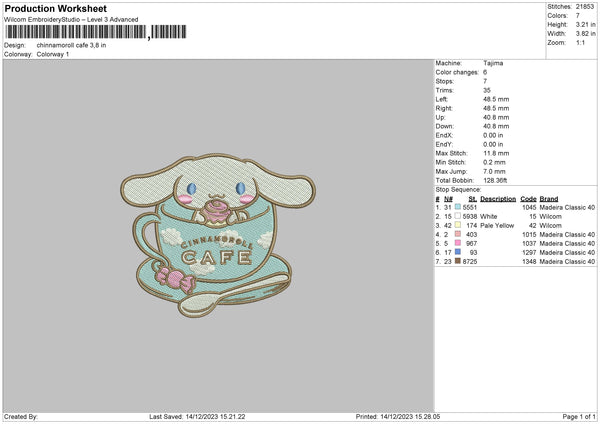Select the salmon pink swatch for thread 403
This screenshot has width=600, height=424.
click(458, 234)
